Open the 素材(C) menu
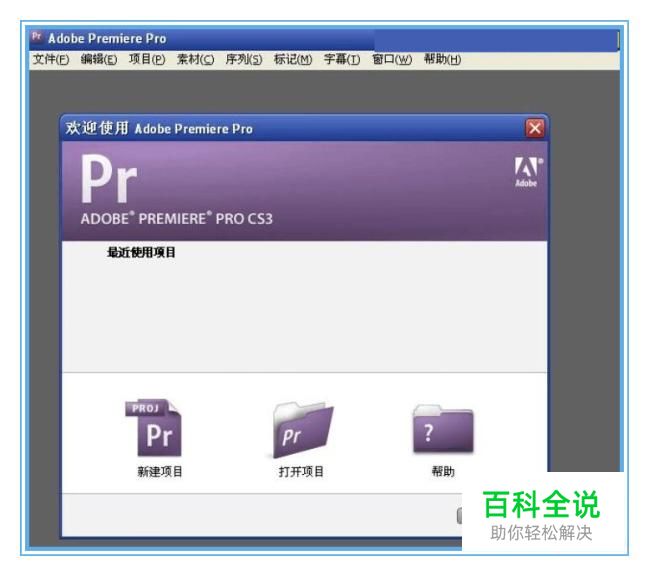 (195, 59)
